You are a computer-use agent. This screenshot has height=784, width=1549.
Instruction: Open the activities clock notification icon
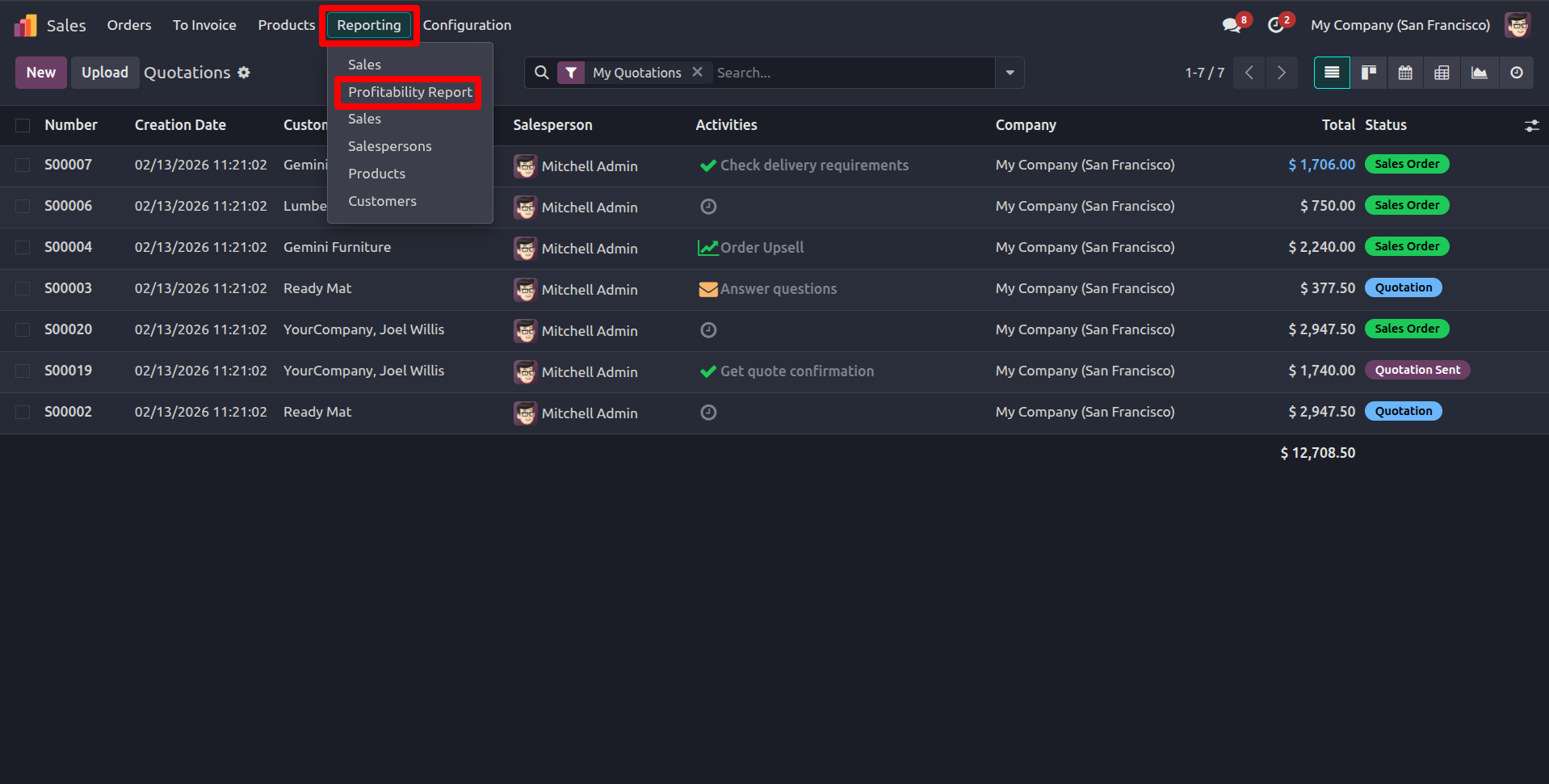(x=1276, y=25)
